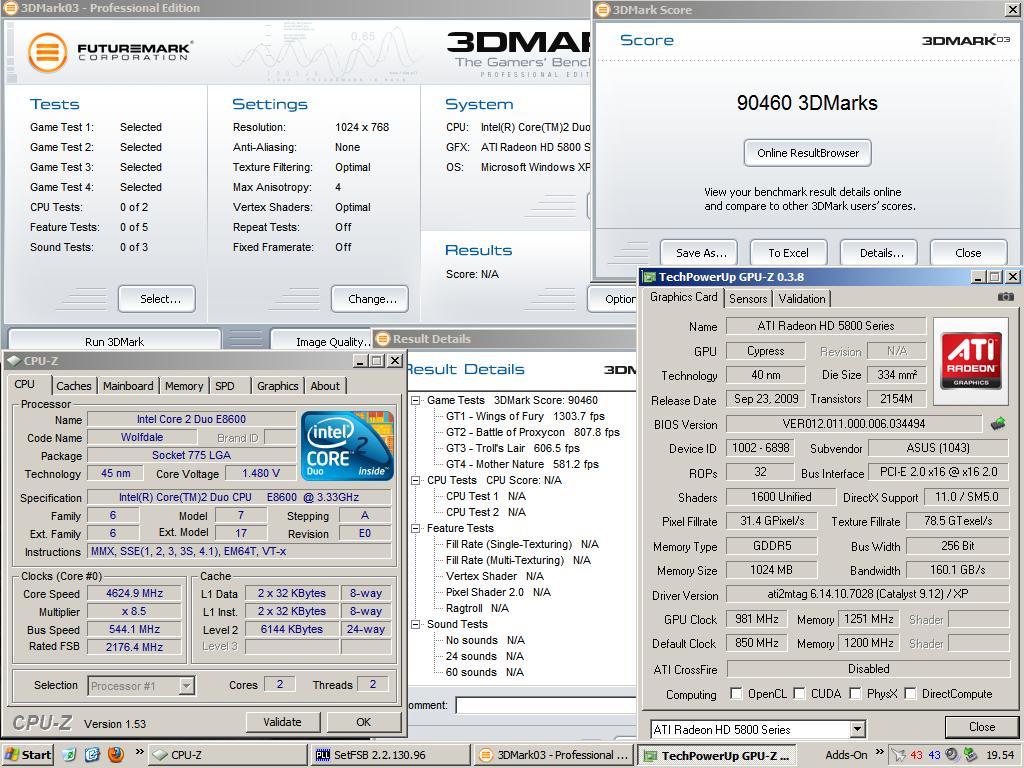This screenshot has width=1024, height=768.
Task: Switch to SetFSB 2.2.130.96 in the taskbar
Action: [x=389, y=755]
